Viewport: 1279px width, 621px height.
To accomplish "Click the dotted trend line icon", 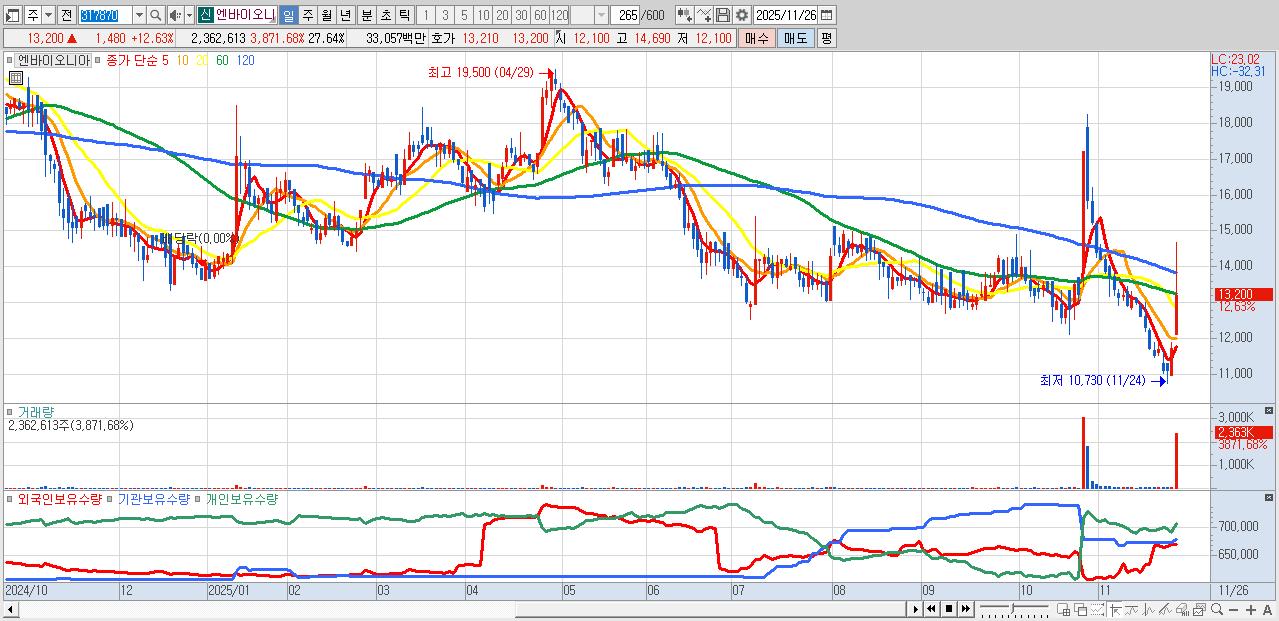I will click(1098, 610).
